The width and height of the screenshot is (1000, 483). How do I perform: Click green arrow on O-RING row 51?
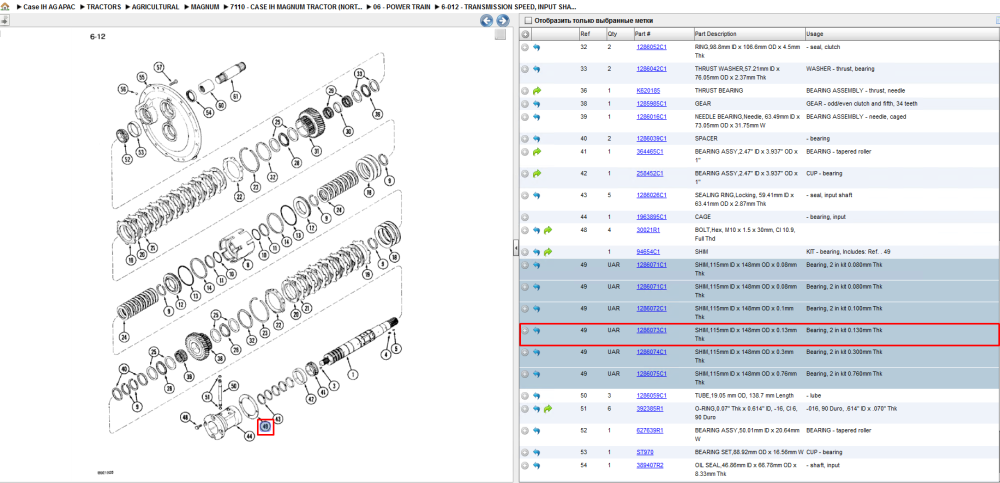pos(548,409)
